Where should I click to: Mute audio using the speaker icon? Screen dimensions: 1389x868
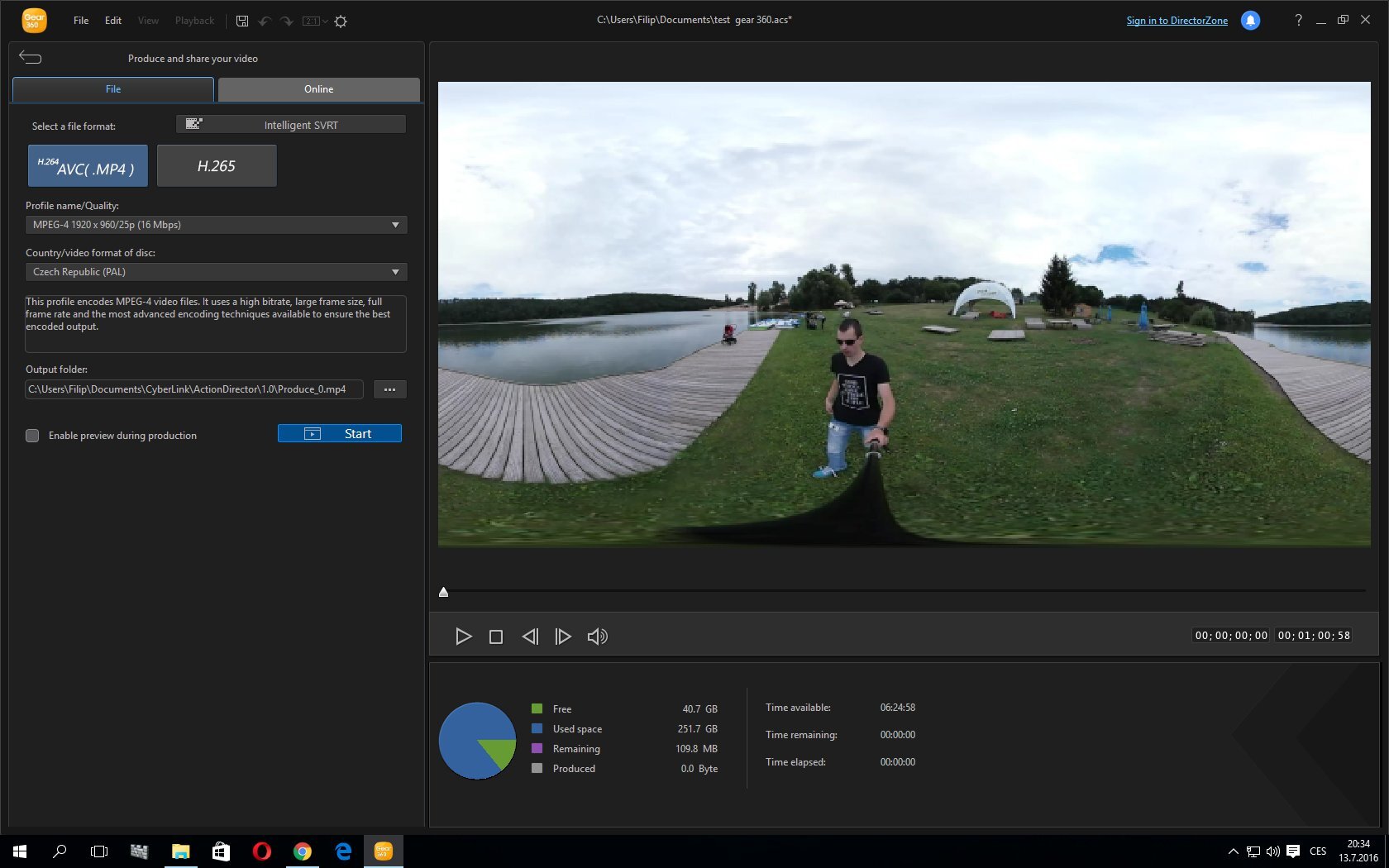[597, 636]
